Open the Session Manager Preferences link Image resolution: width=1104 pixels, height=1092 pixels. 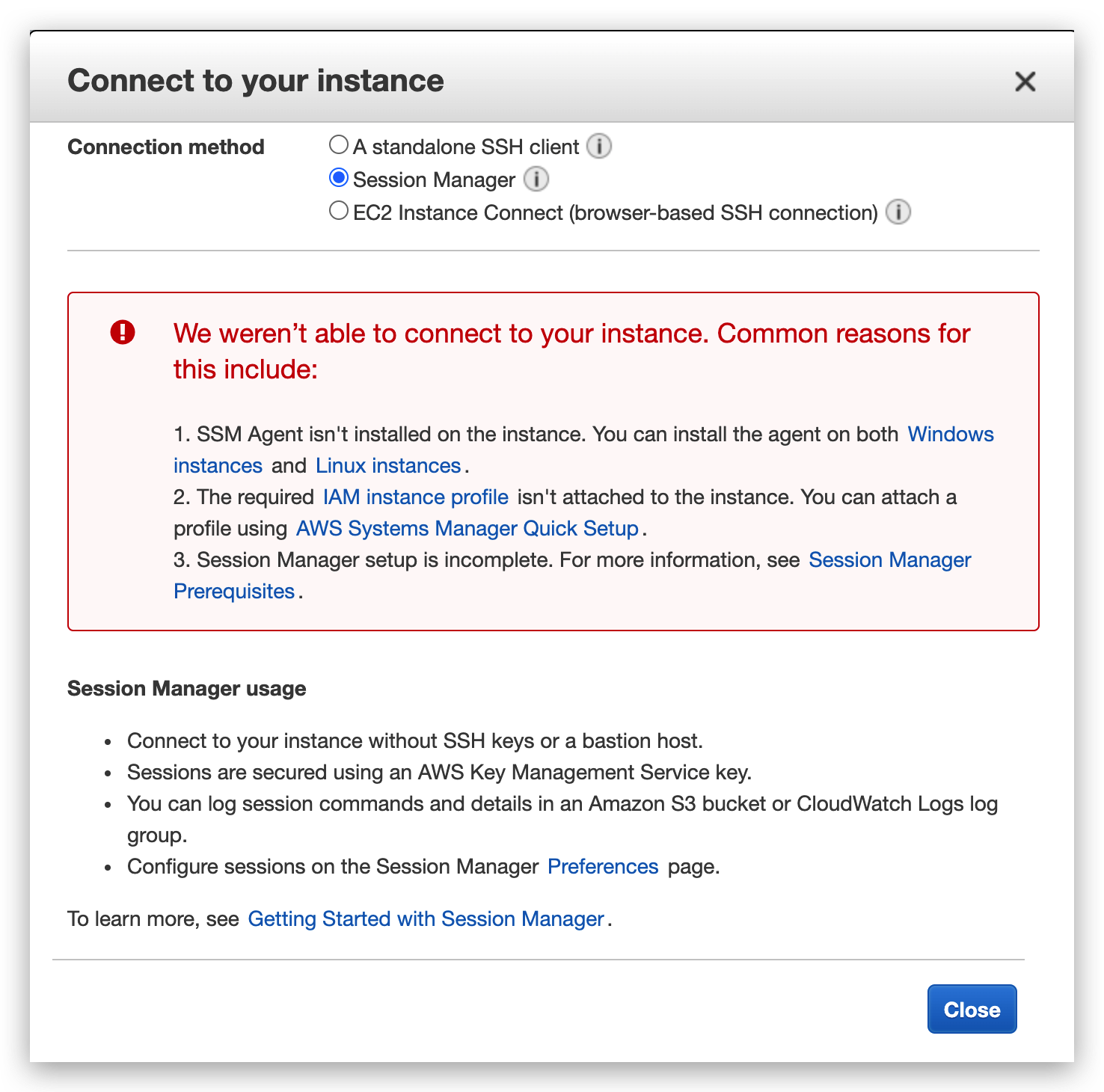pyautogui.click(x=603, y=866)
